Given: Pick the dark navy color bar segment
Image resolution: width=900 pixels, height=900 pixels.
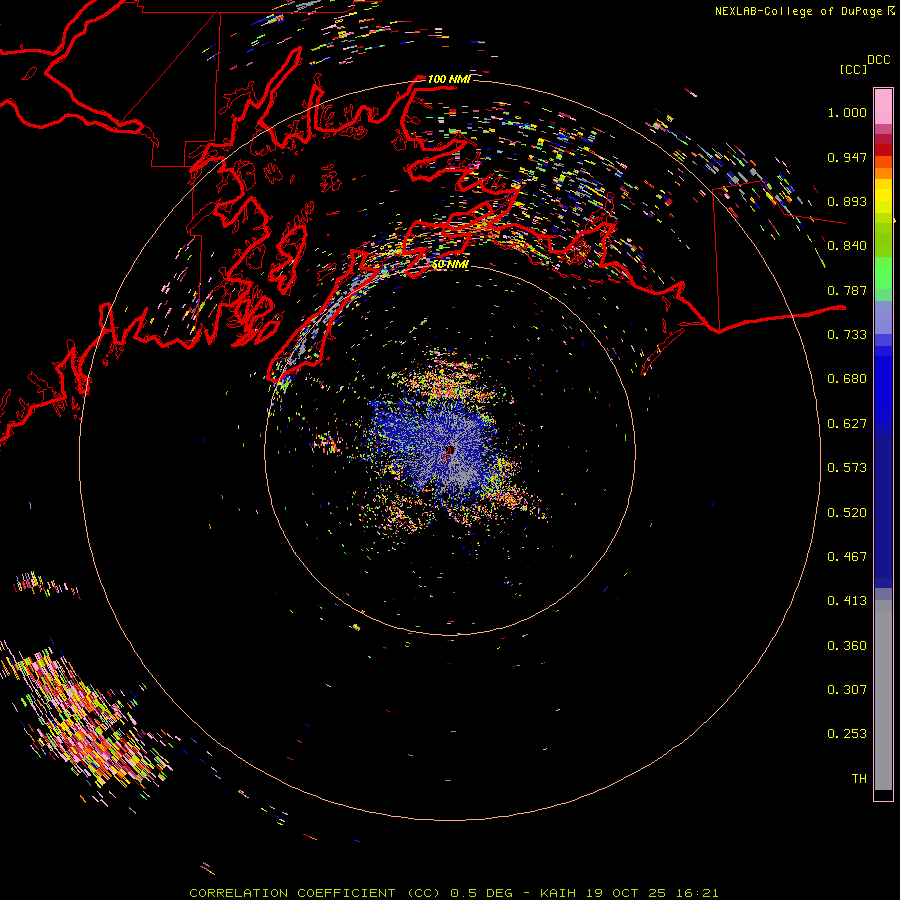Looking at the screenshot, I should [x=883, y=511].
